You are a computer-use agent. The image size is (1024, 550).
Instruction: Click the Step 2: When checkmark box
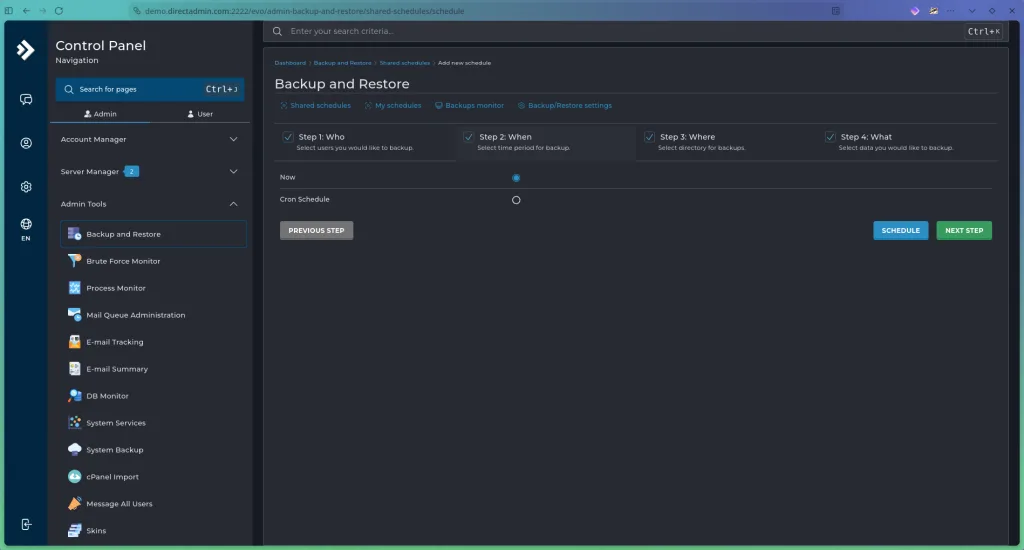(468, 137)
